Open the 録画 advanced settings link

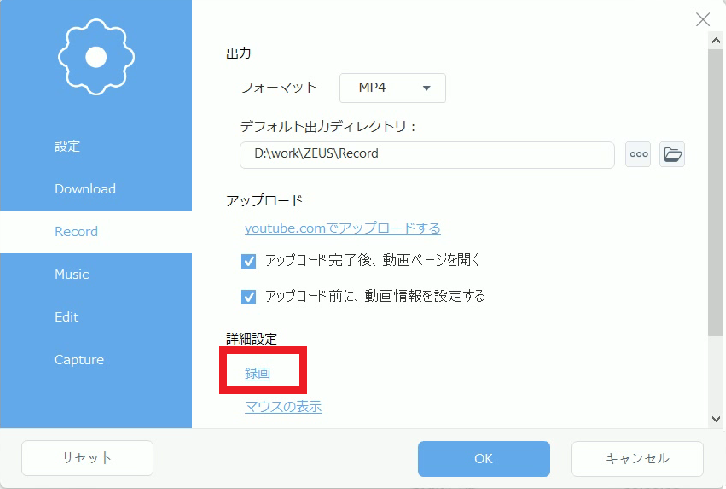click(x=258, y=373)
